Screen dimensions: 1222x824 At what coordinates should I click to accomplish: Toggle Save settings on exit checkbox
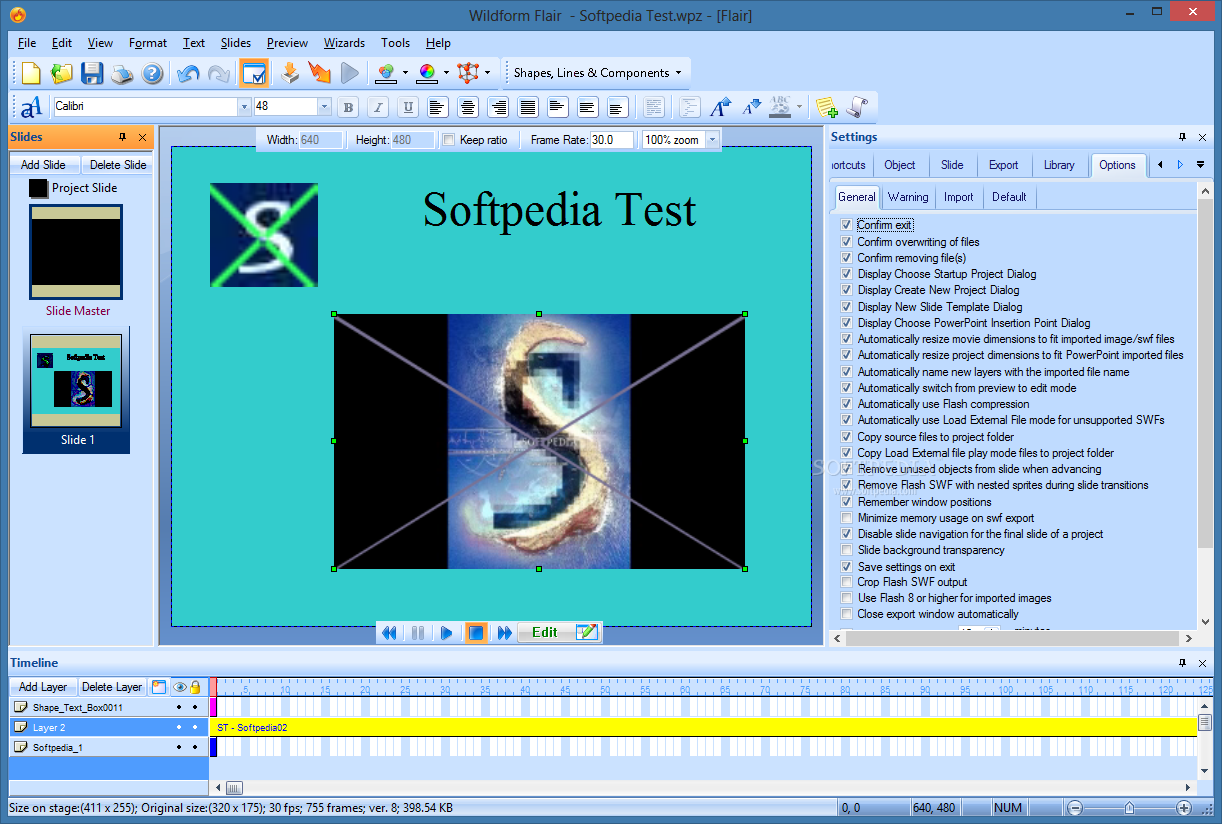(x=847, y=567)
